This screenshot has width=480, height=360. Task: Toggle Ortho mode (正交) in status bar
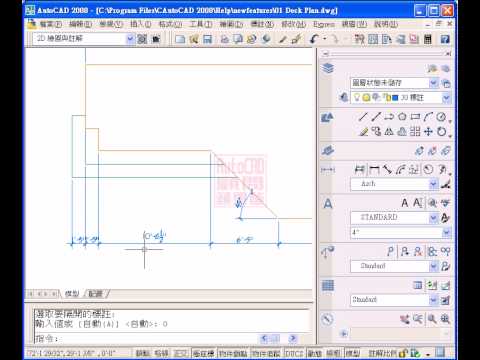(x=181, y=353)
